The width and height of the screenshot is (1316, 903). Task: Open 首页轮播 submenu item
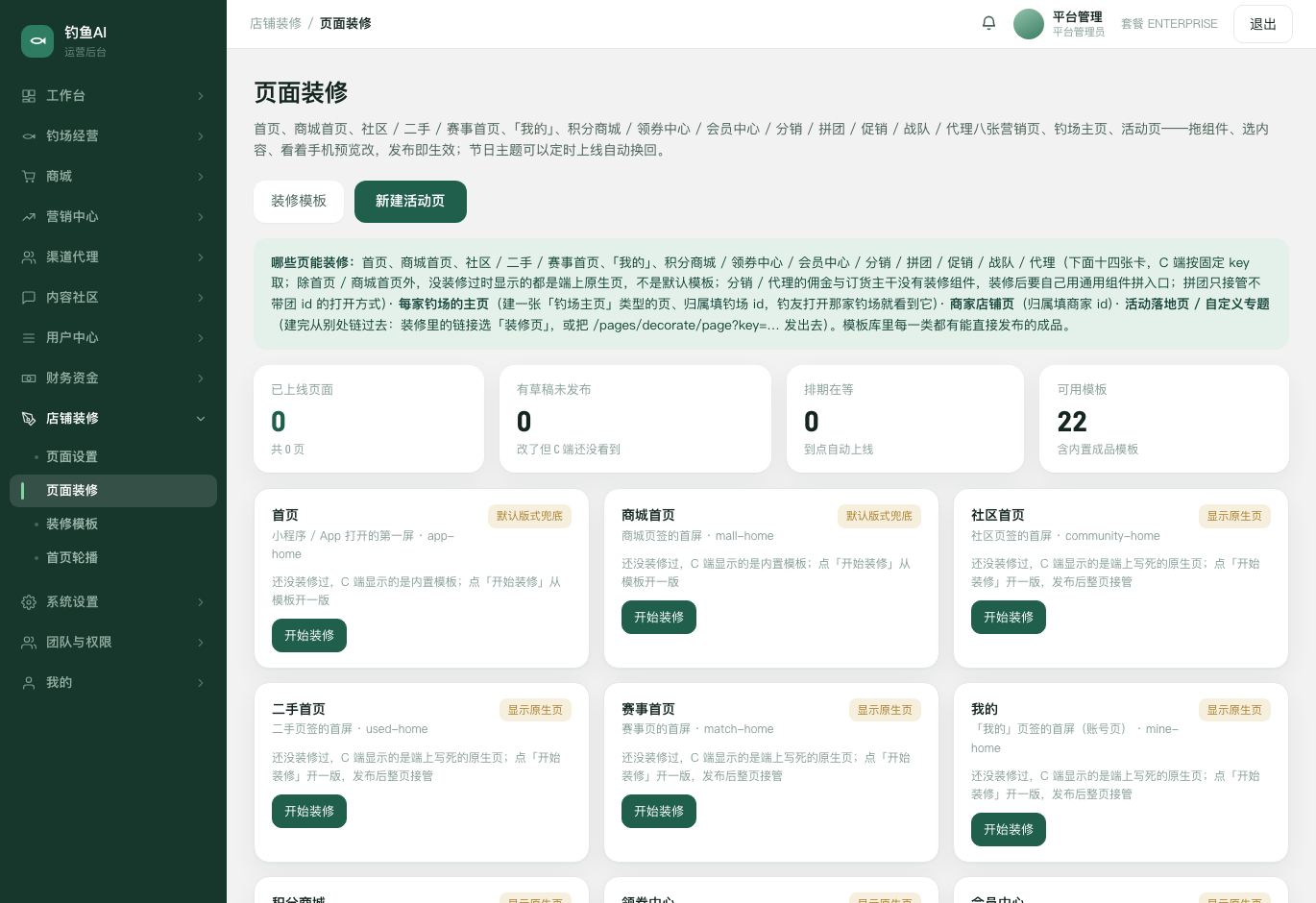(x=113, y=558)
